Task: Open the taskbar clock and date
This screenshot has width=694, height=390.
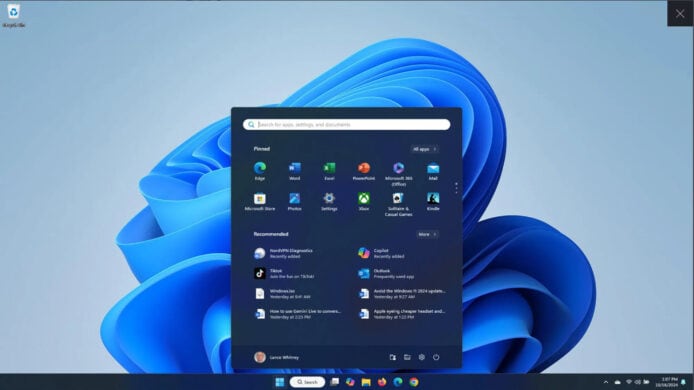Action: 666,382
